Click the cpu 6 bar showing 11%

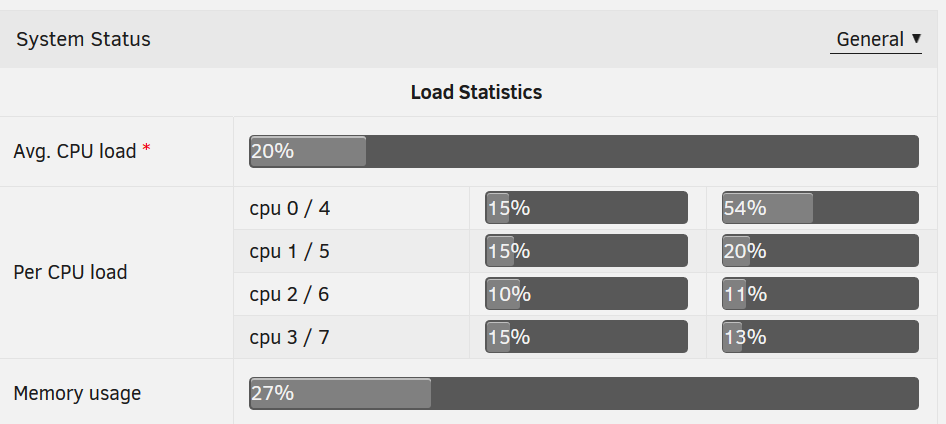(x=821, y=294)
